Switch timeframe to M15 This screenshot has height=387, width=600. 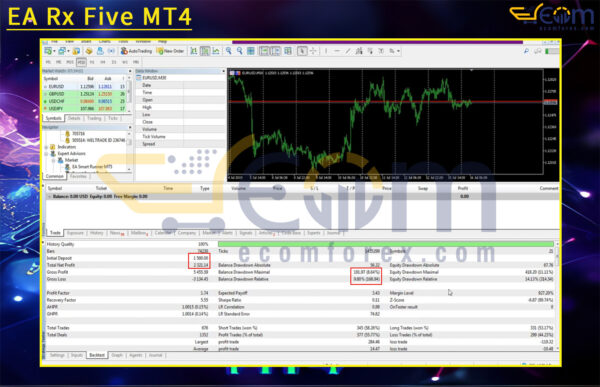click(x=70, y=62)
